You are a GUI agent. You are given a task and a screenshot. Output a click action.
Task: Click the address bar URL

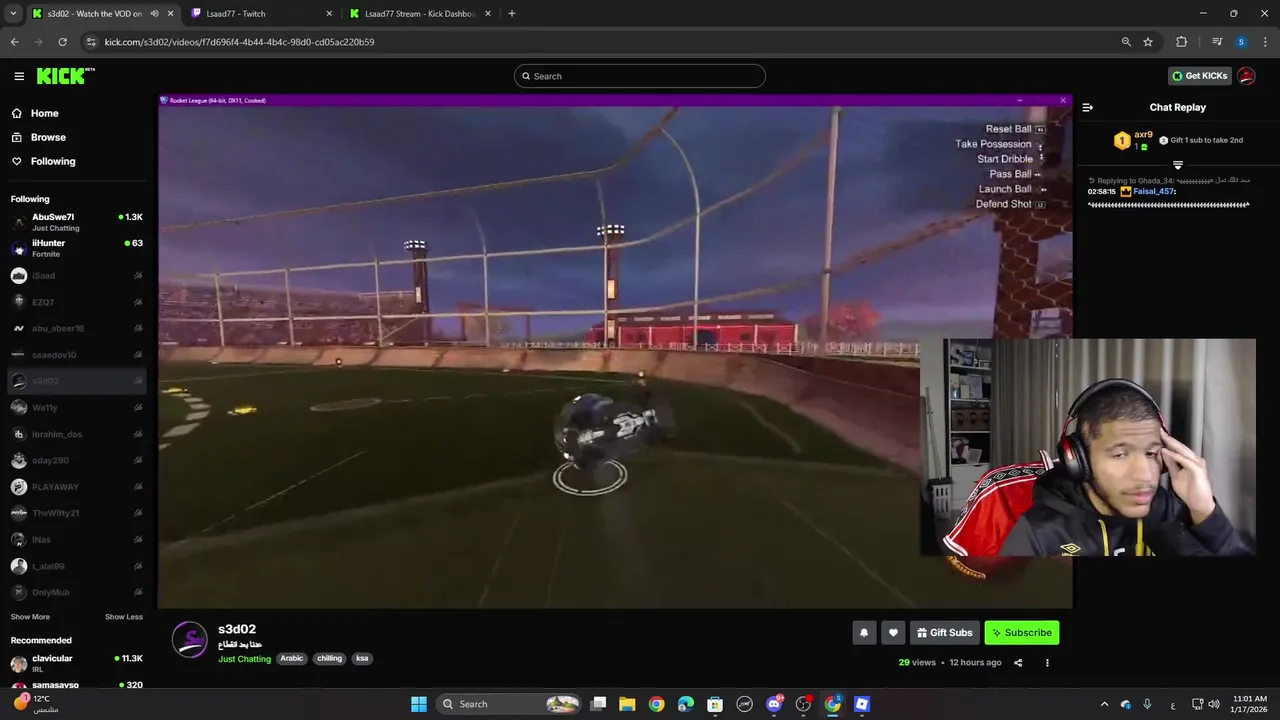pos(239,42)
